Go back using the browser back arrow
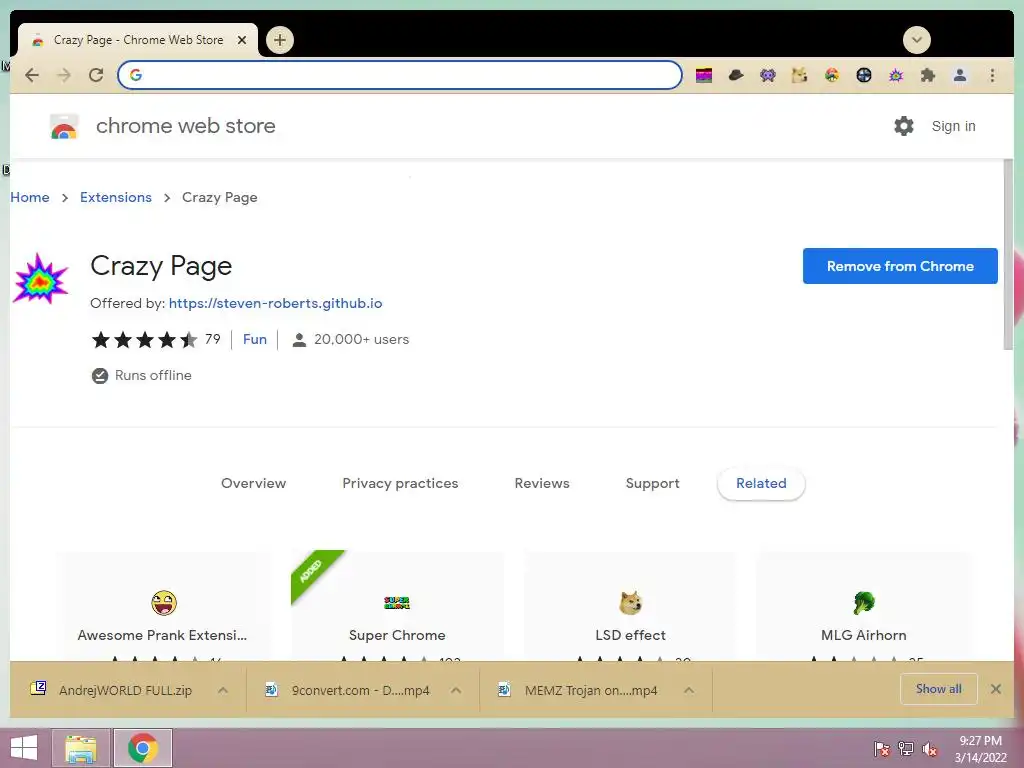 pos(31,75)
